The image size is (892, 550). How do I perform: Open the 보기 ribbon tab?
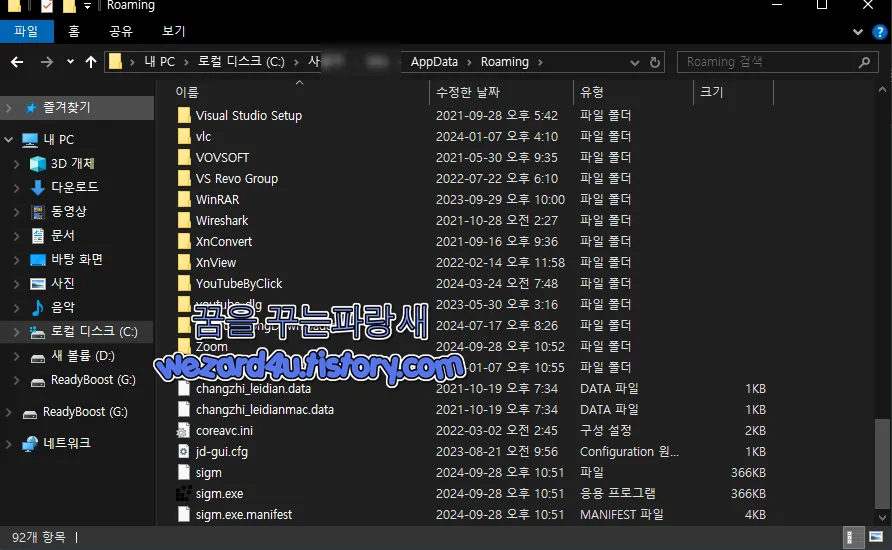pos(174,31)
